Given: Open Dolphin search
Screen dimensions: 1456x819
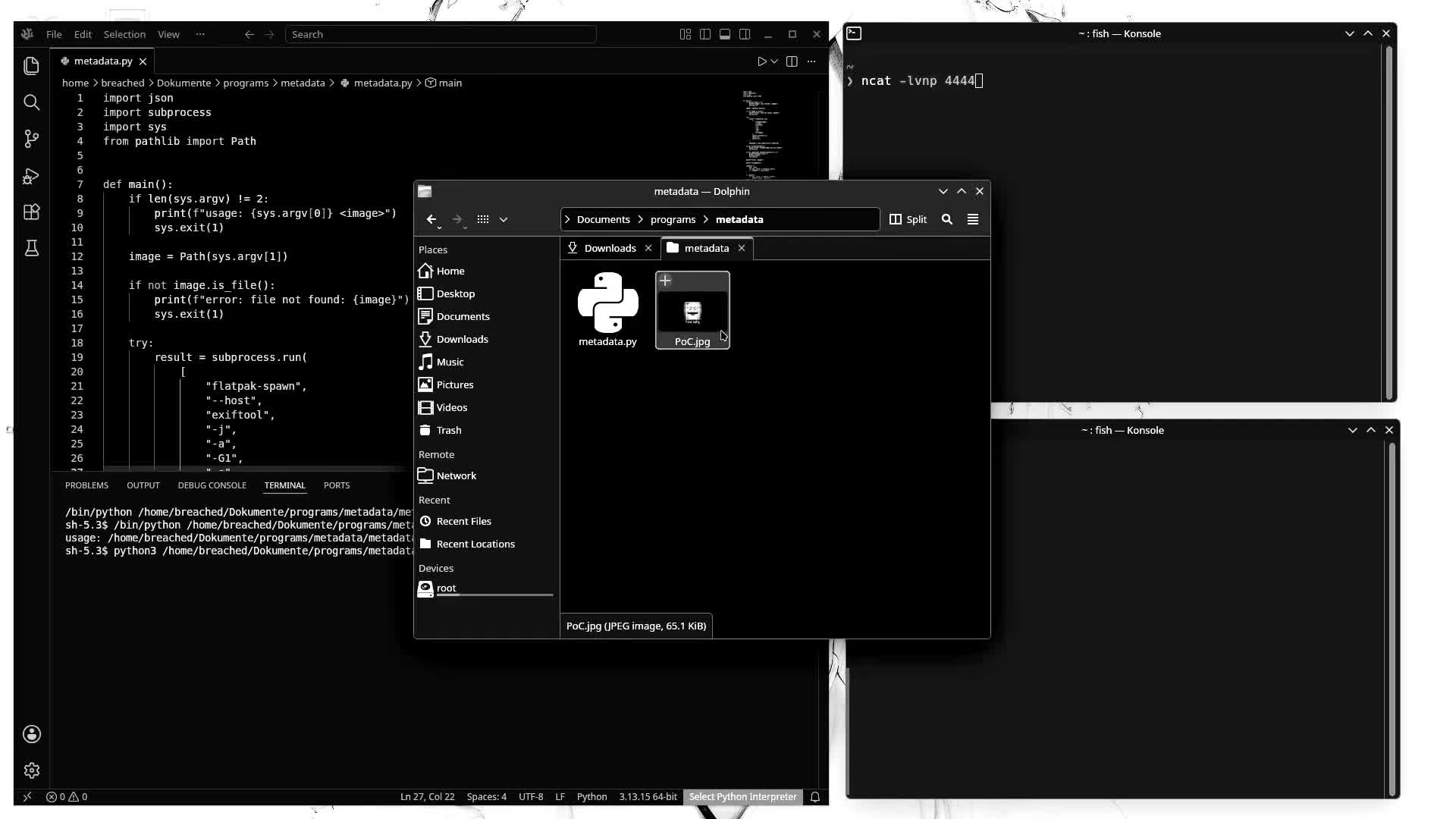Looking at the screenshot, I should click(947, 219).
